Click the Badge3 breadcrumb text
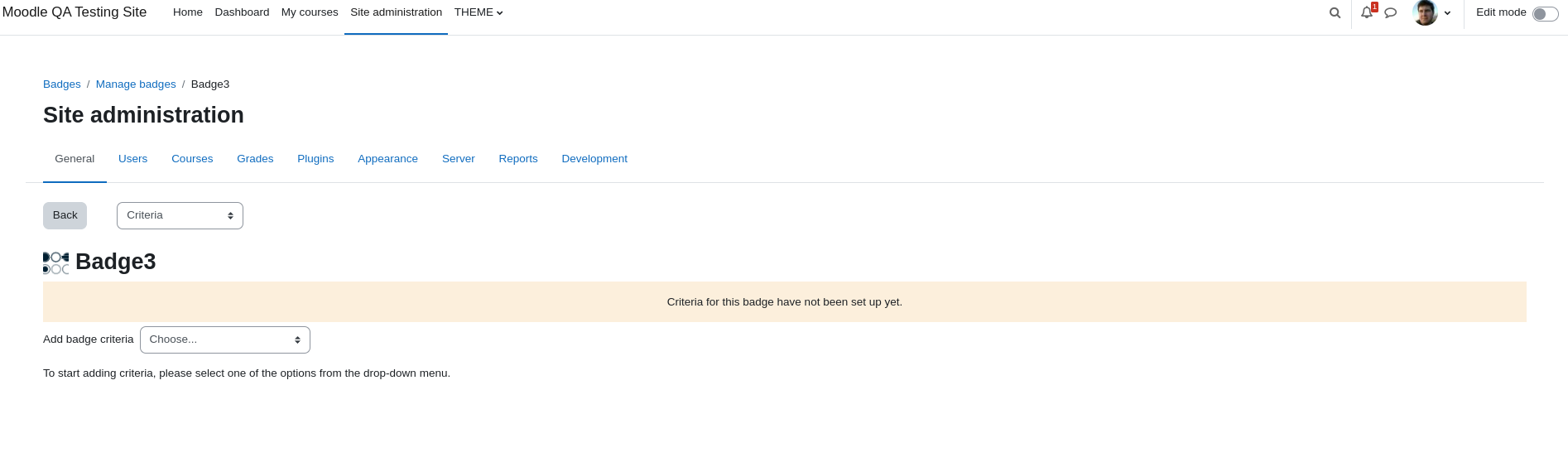1568x467 pixels. pyautogui.click(x=210, y=84)
